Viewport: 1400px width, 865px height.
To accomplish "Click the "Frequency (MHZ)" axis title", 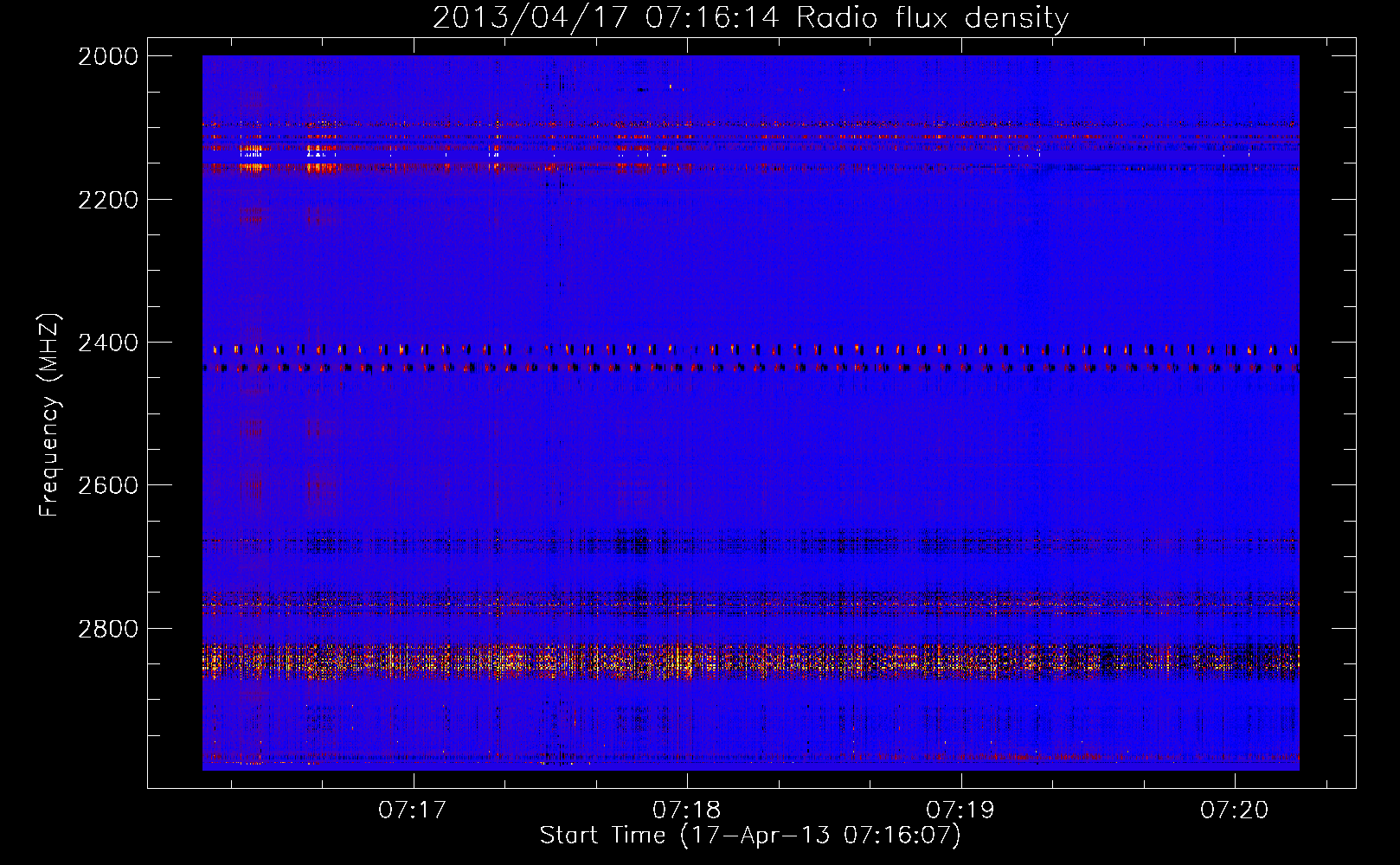I will tap(50, 415).
